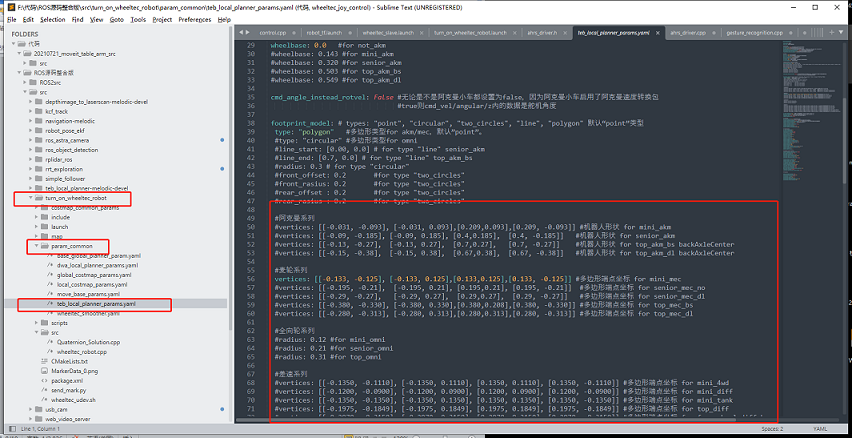Click the tab scroll right arrow

(x=248, y=33)
